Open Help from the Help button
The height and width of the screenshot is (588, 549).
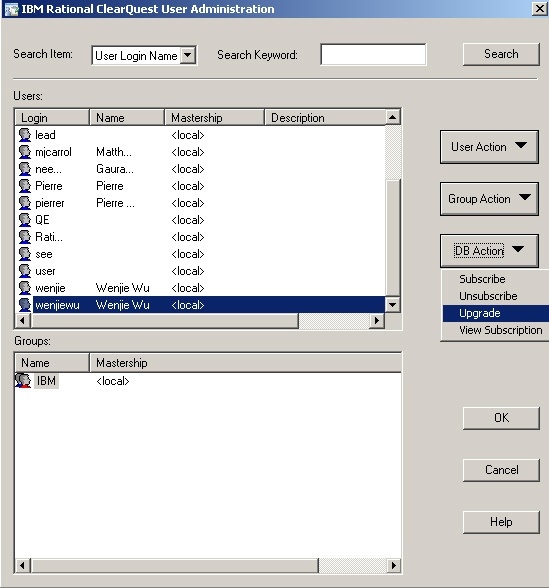pos(501,522)
